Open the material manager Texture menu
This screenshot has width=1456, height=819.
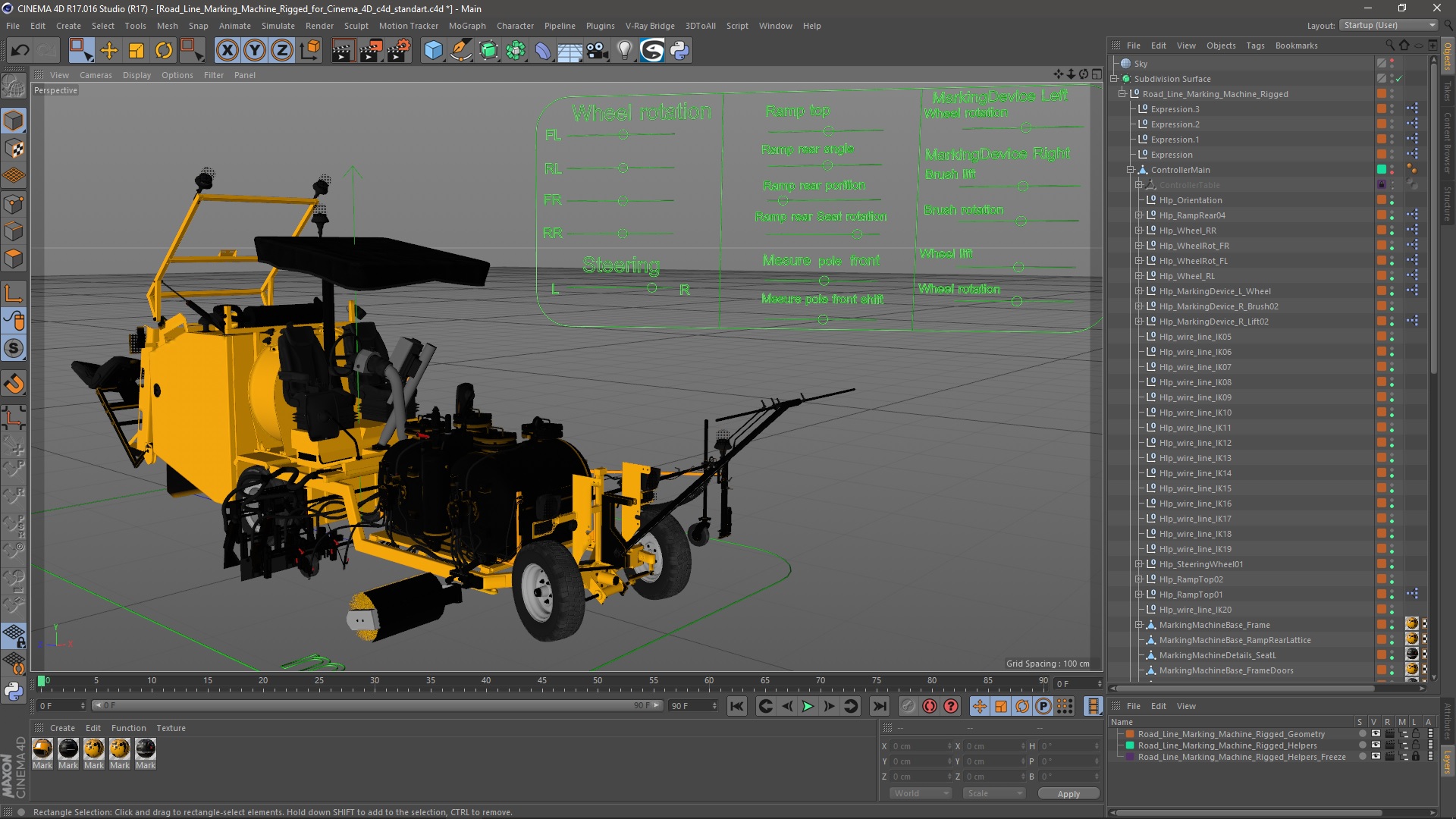click(171, 728)
